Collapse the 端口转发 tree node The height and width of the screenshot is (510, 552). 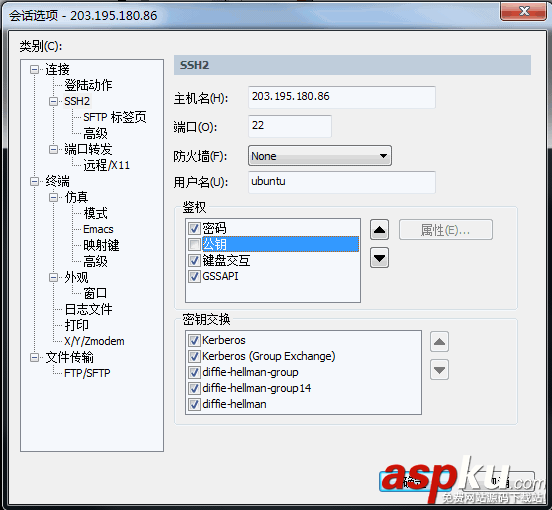coord(53,149)
